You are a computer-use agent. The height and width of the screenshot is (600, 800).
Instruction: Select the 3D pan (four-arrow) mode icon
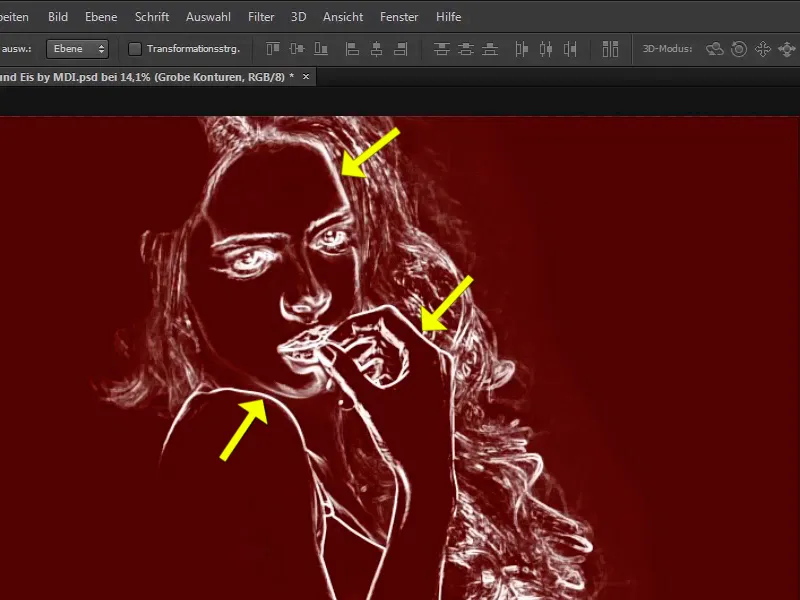[763, 49]
